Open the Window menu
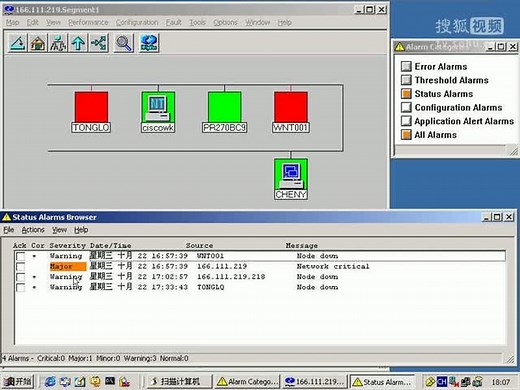The height and width of the screenshot is (390, 520). click(x=257, y=22)
